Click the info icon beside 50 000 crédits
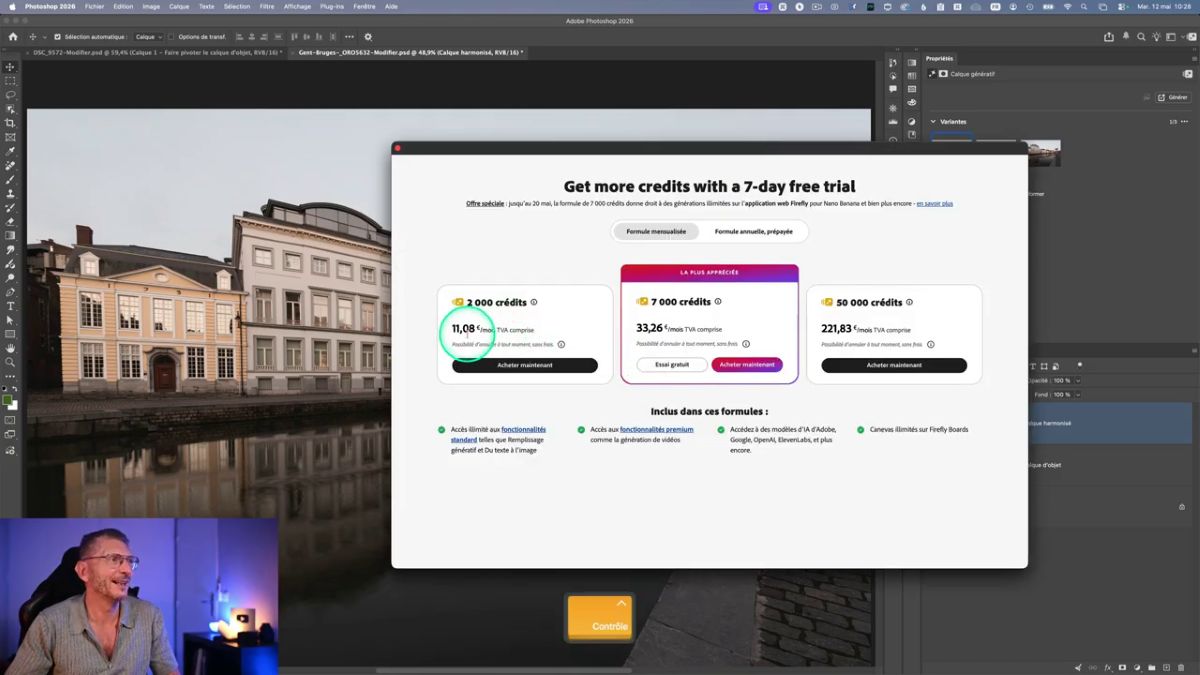Screen dimensions: 1200x675 pos(909,302)
